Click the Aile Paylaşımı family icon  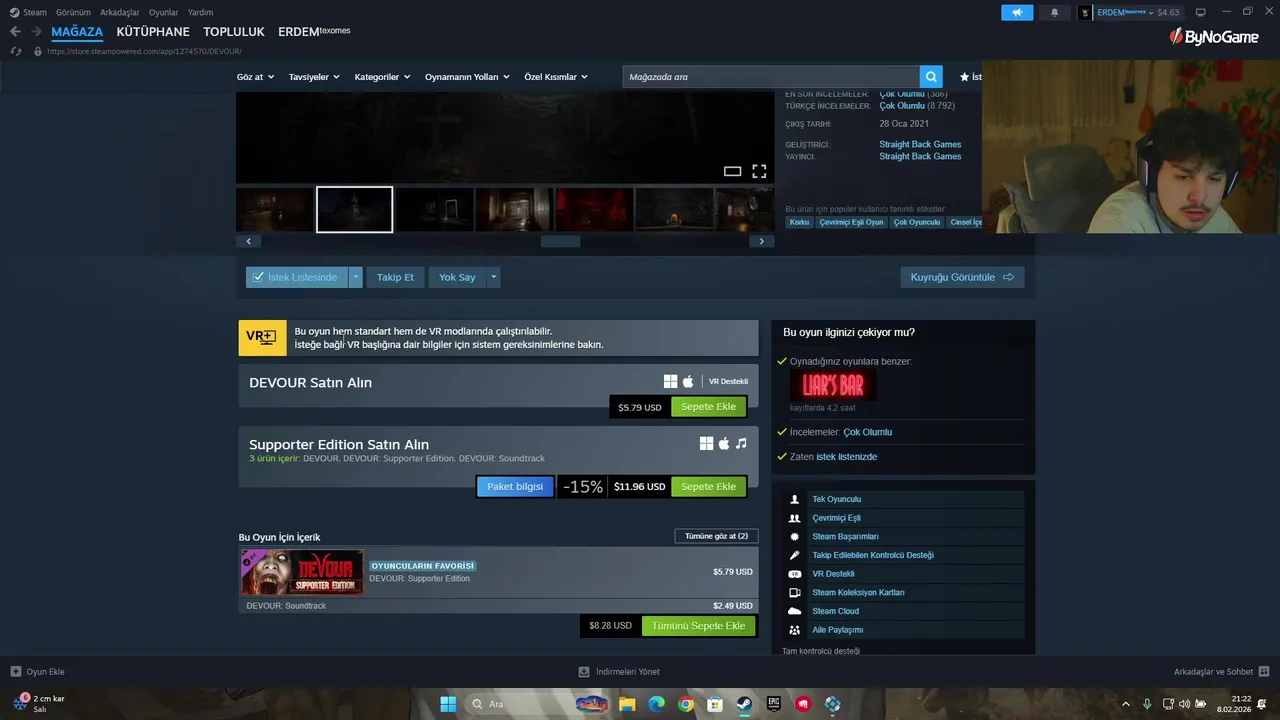(795, 630)
